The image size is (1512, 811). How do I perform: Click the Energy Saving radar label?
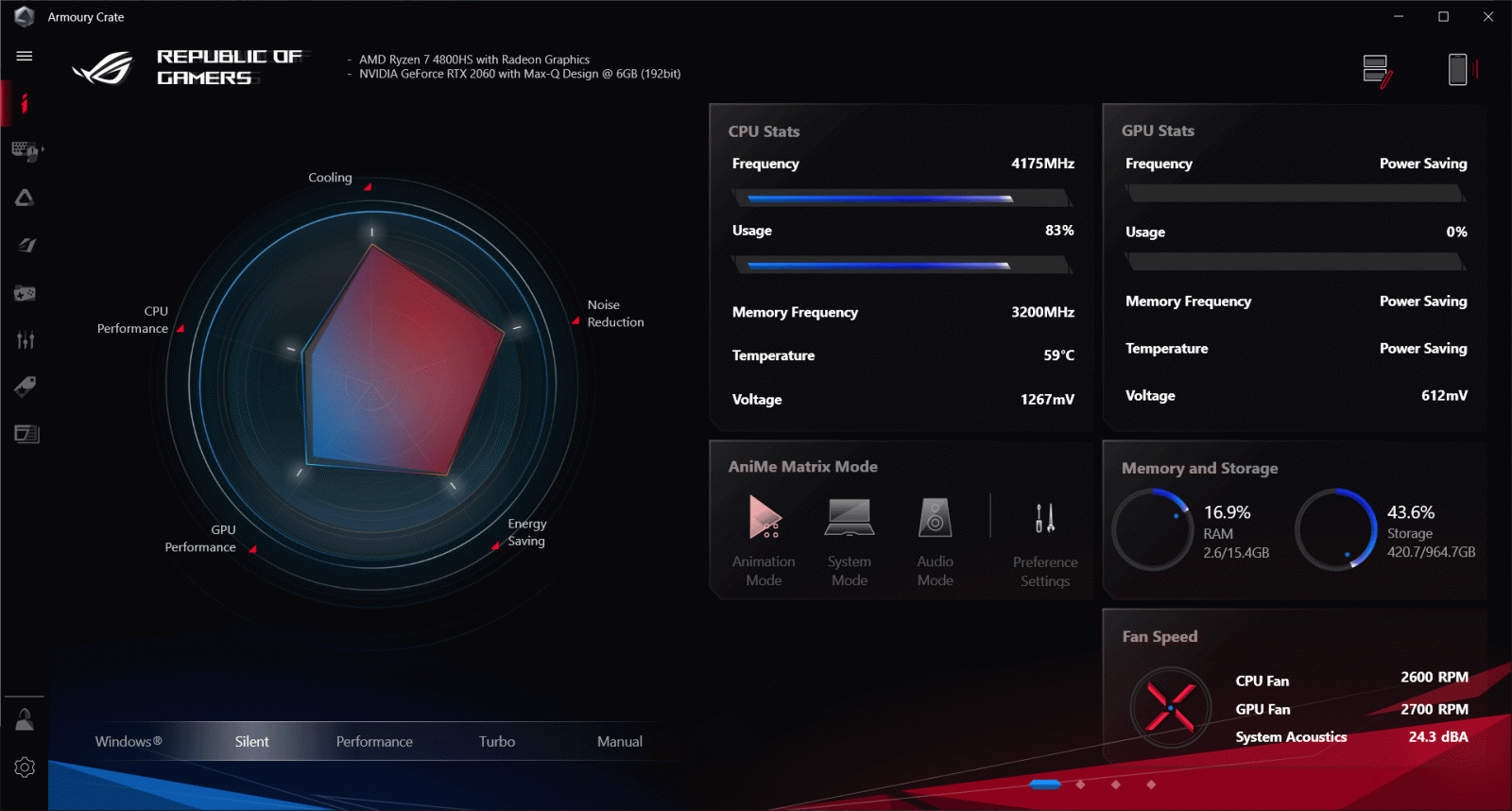click(526, 532)
